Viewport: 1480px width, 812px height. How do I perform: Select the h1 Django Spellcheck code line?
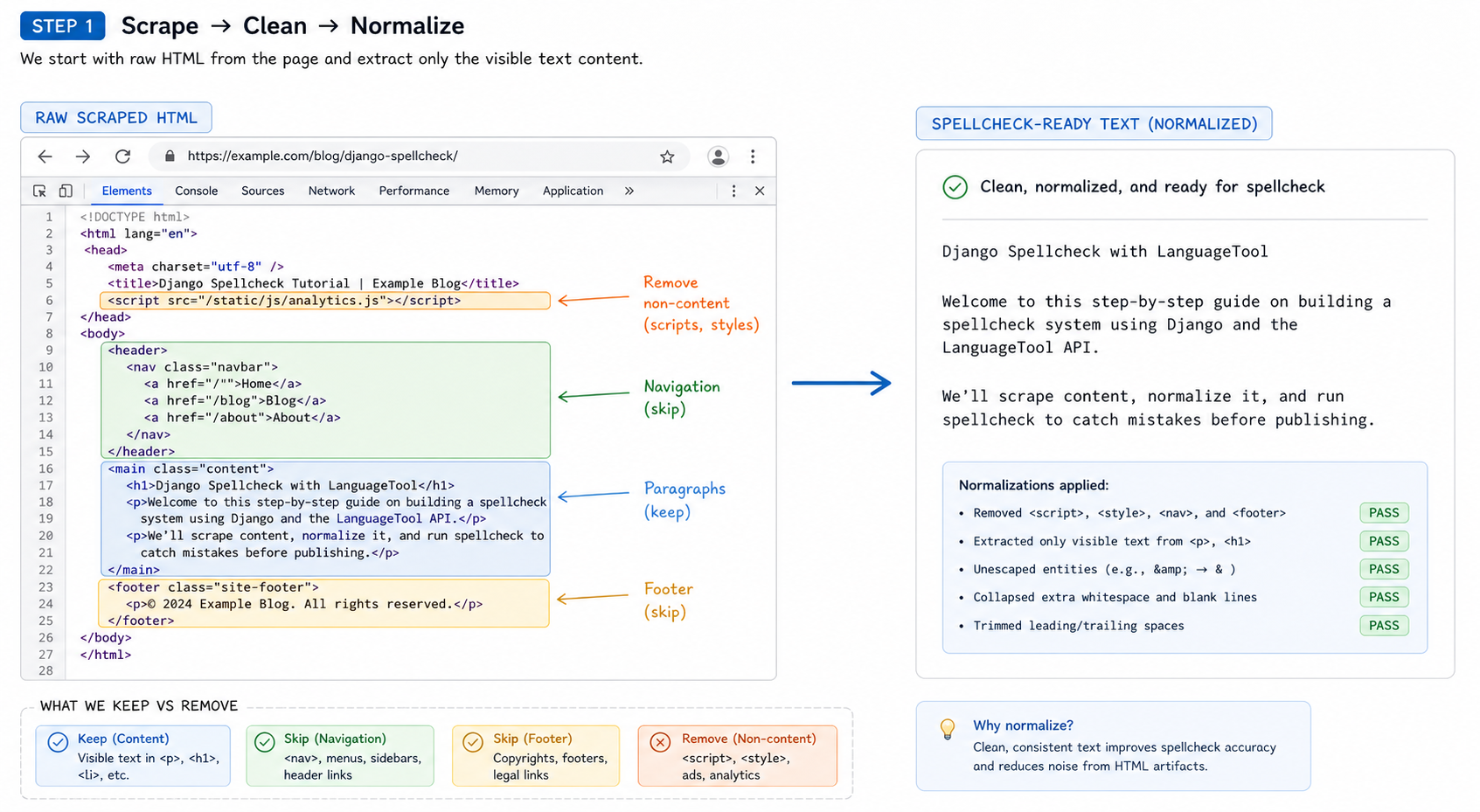290,485
